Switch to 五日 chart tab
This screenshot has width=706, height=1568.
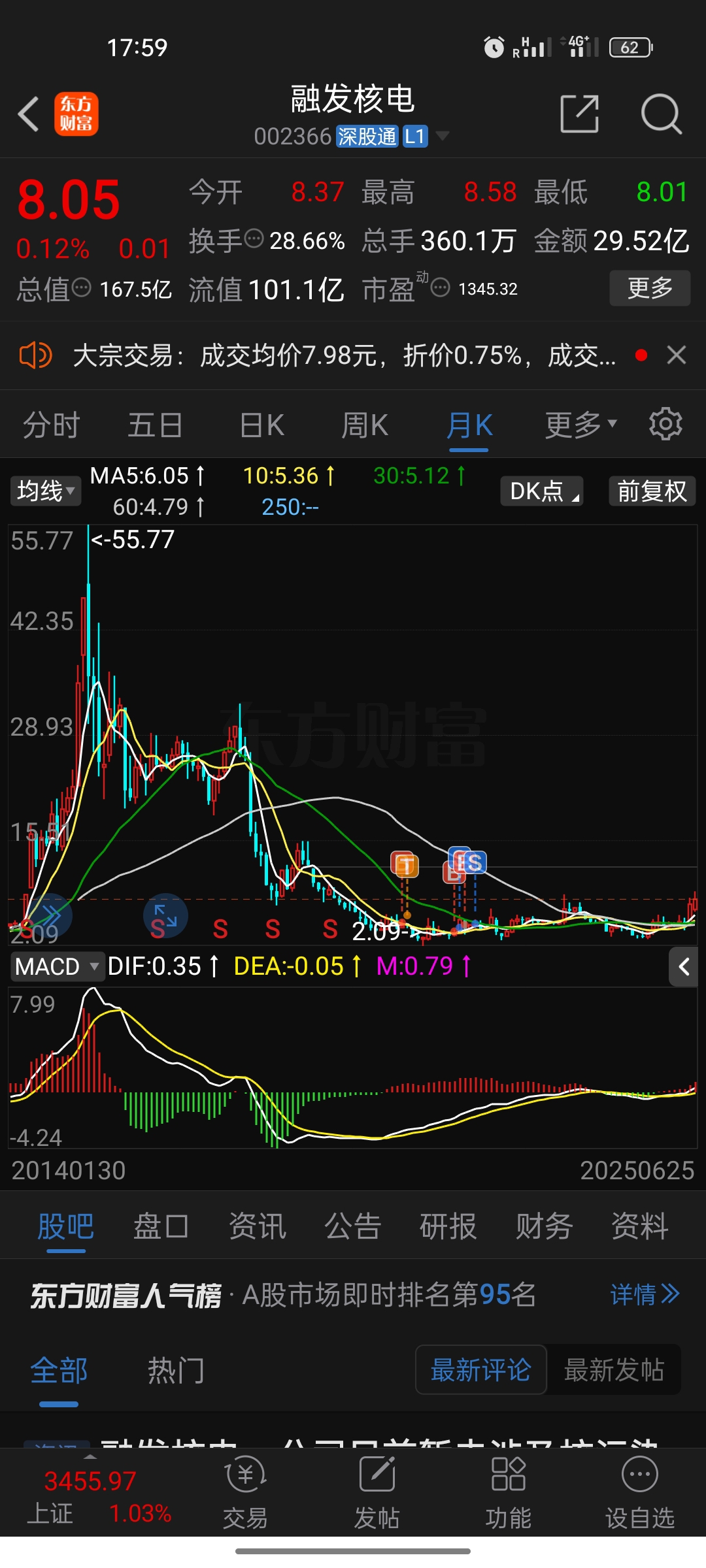point(155,425)
